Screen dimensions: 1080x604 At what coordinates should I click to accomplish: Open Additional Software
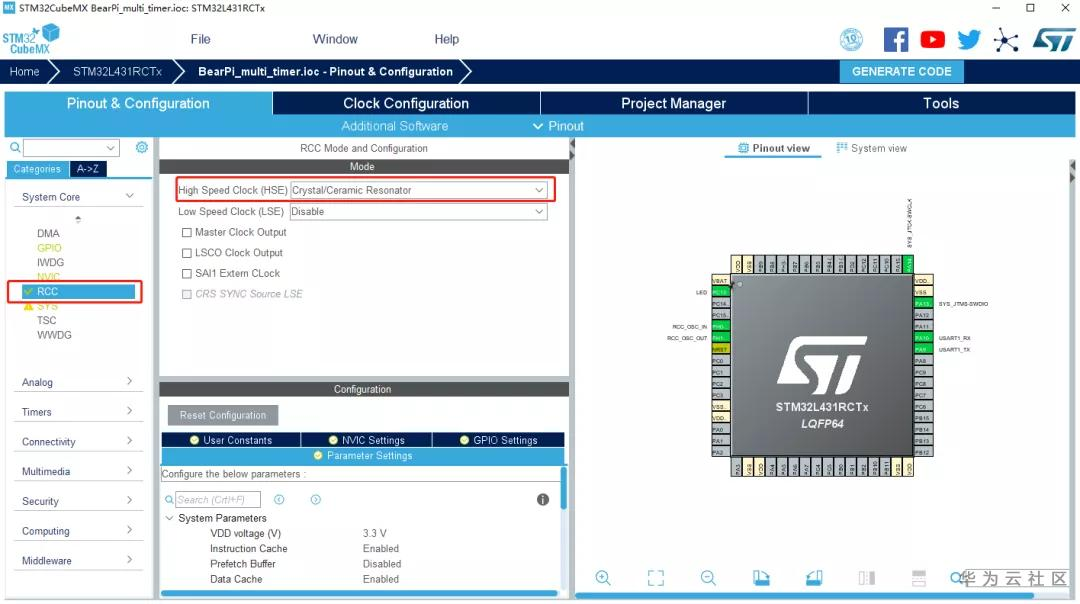(x=395, y=126)
